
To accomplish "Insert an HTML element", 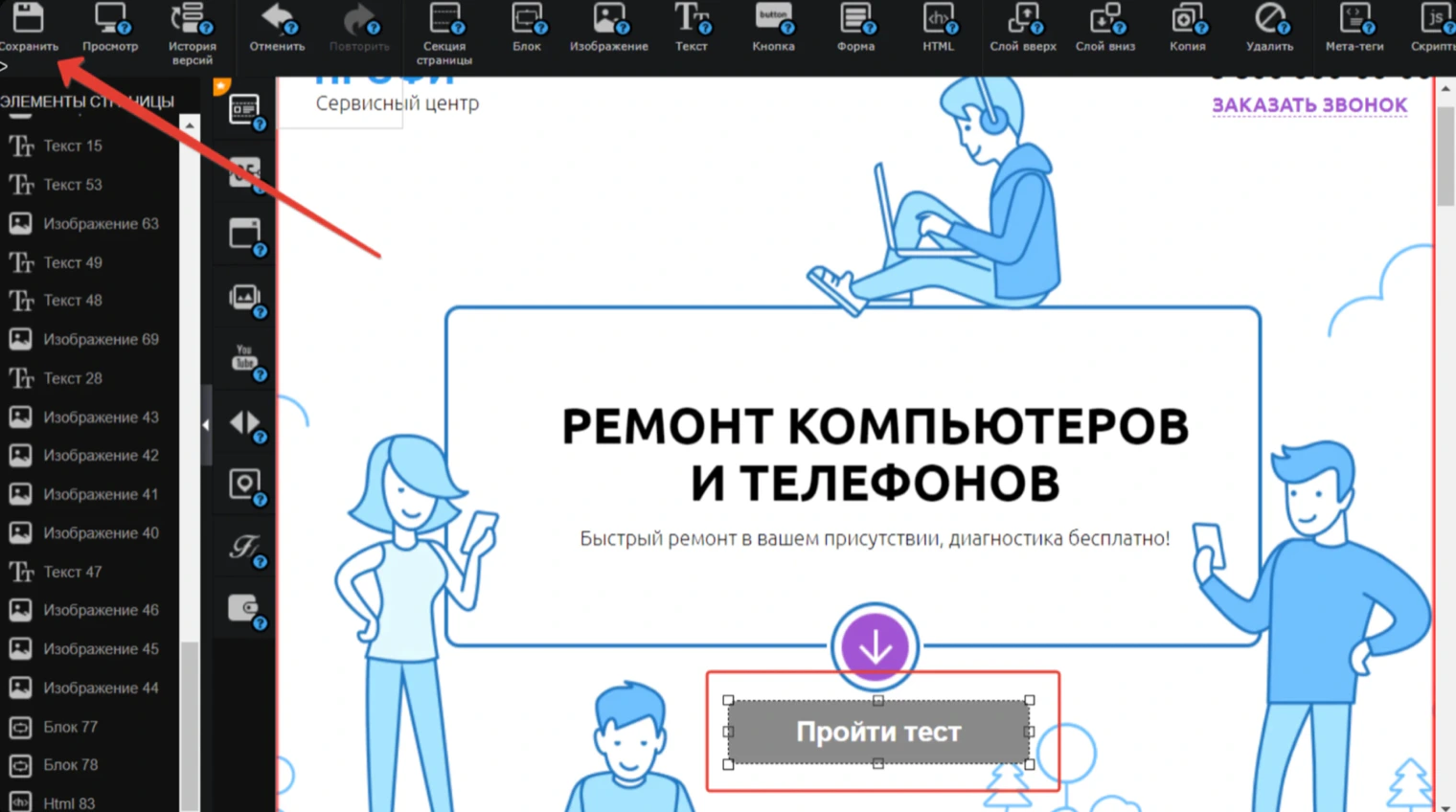I will [x=938, y=29].
